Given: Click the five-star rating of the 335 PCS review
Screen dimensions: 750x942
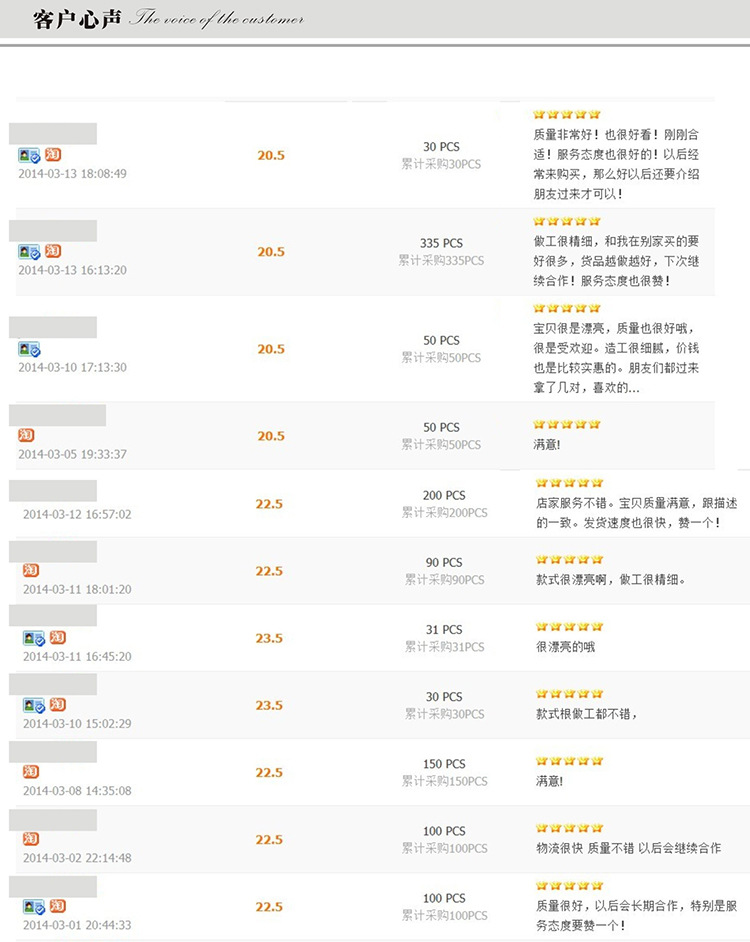Looking at the screenshot, I should pyautogui.click(x=567, y=222).
